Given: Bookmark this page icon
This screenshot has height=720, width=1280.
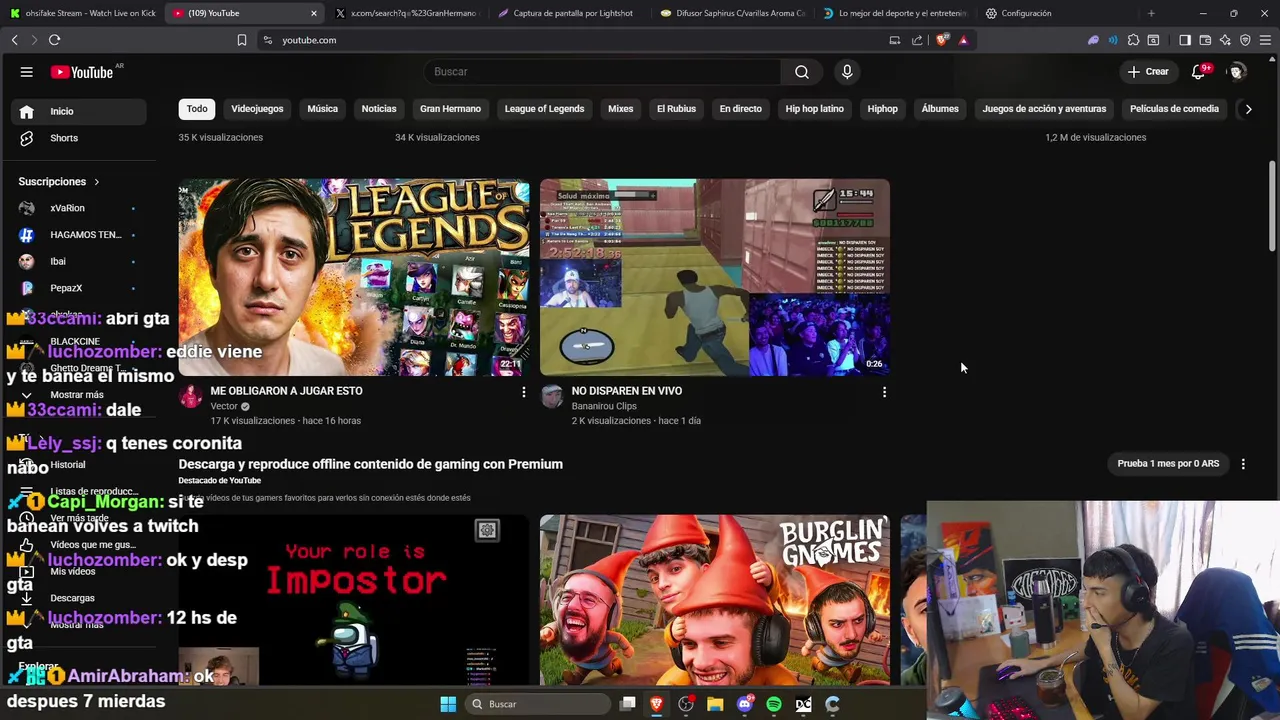Looking at the screenshot, I should pos(242,40).
